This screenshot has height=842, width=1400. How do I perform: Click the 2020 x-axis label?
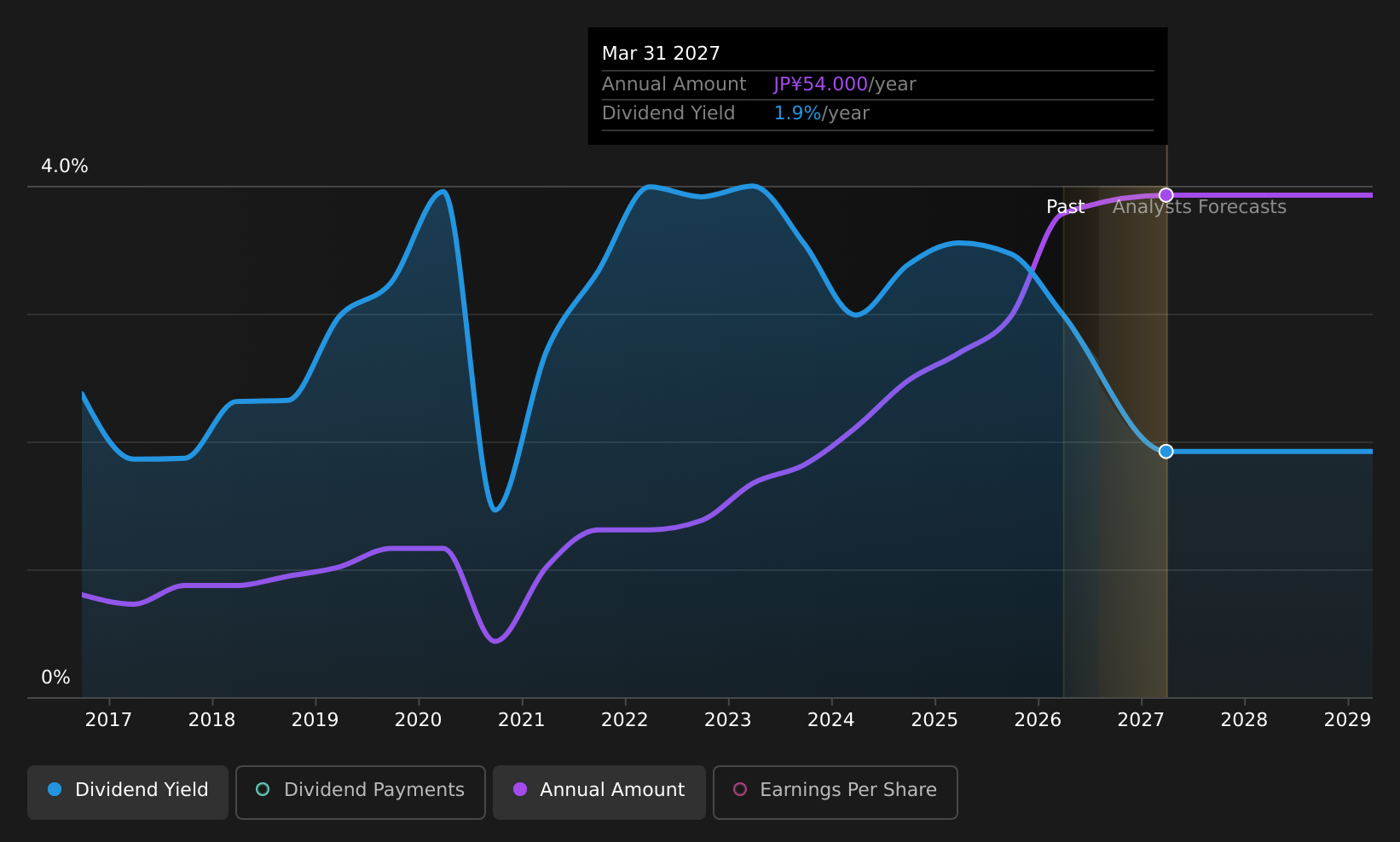tap(418, 720)
